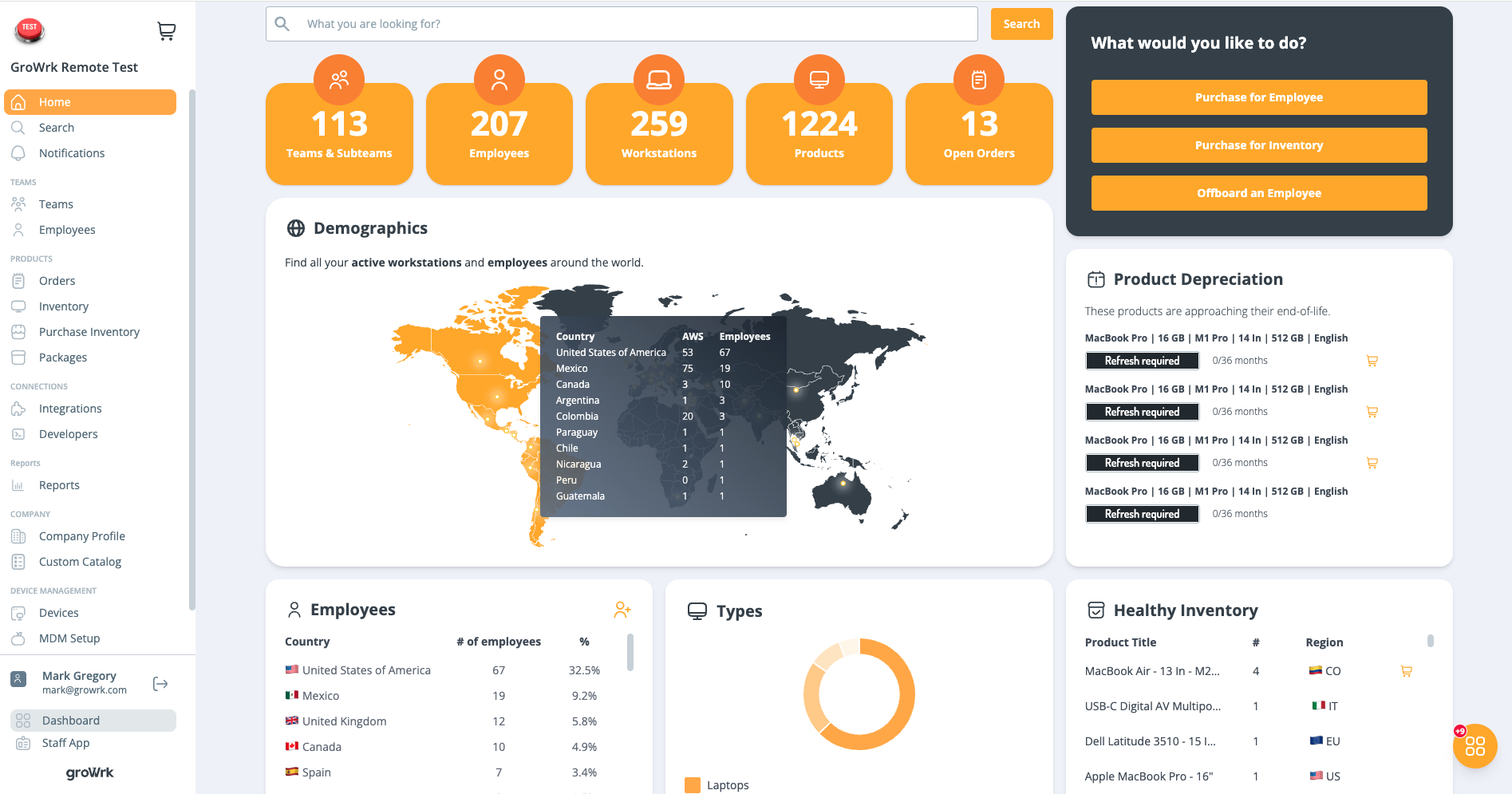This screenshot has width=1512, height=794.
Task: Click the Employees person icon on stat card
Action: 499,80
